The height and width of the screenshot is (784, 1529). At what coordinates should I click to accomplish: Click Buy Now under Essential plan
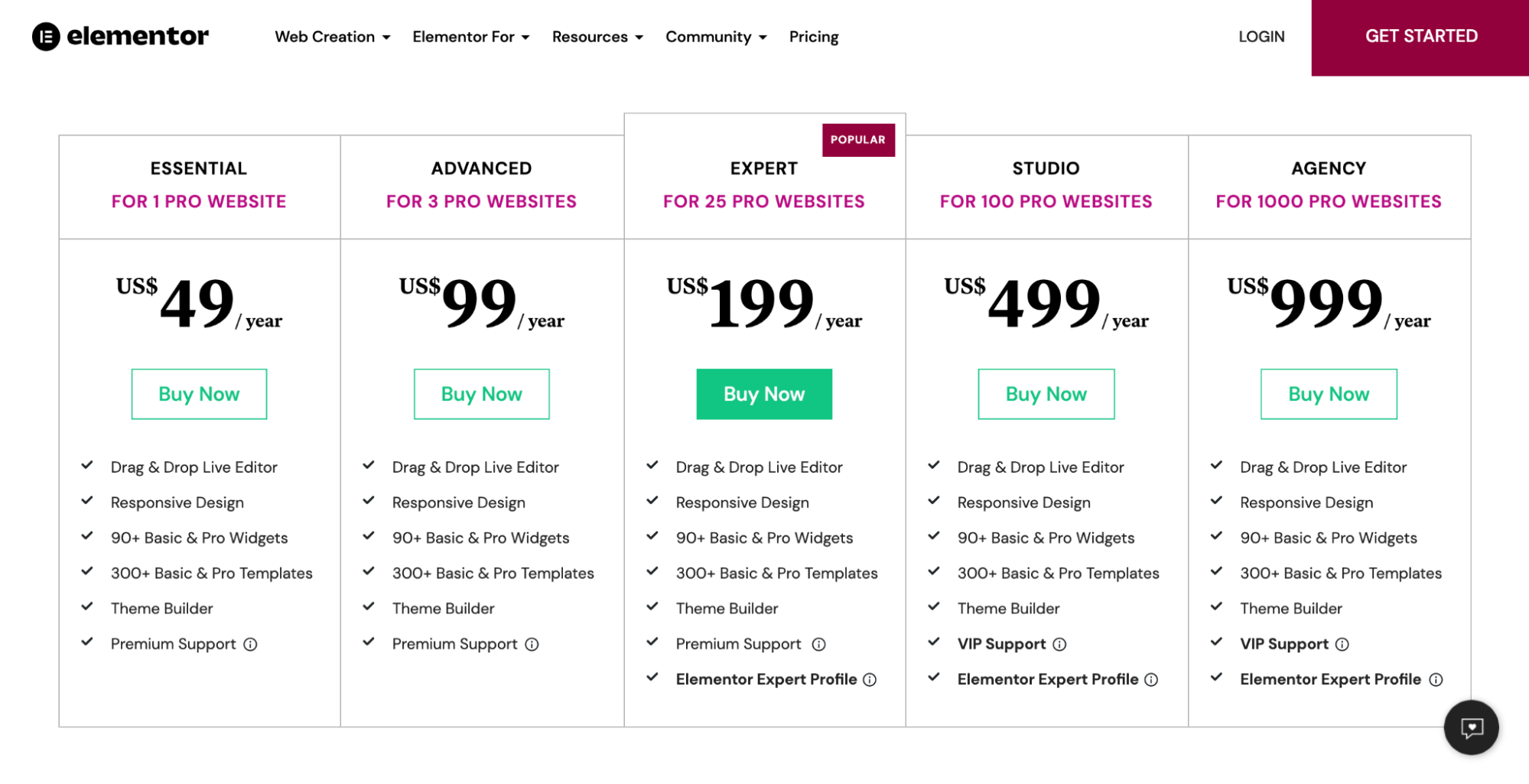(x=199, y=394)
